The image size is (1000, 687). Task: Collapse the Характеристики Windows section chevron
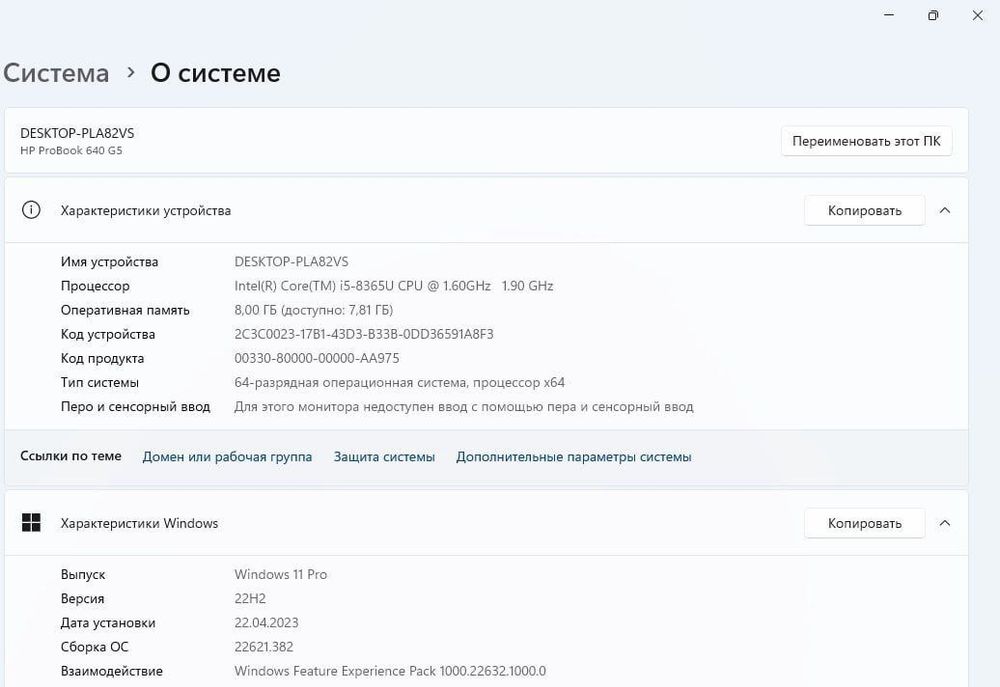945,522
